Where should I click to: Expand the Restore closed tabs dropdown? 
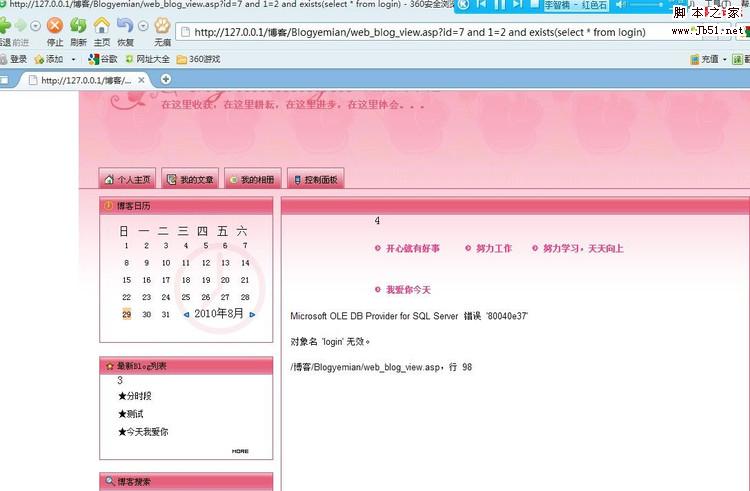143,26
